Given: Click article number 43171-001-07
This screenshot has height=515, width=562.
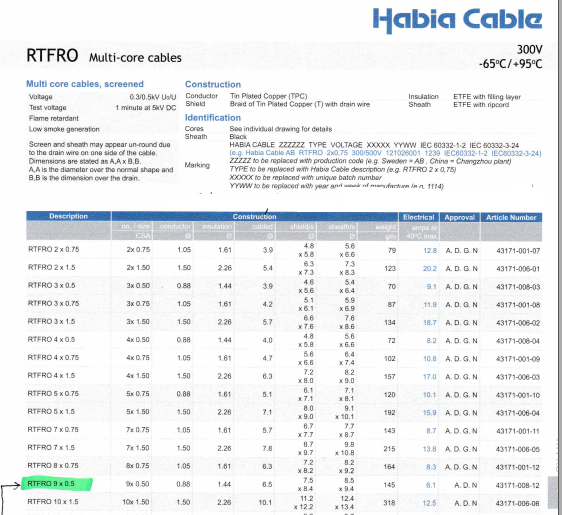Looking at the screenshot, I should tap(518, 251).
